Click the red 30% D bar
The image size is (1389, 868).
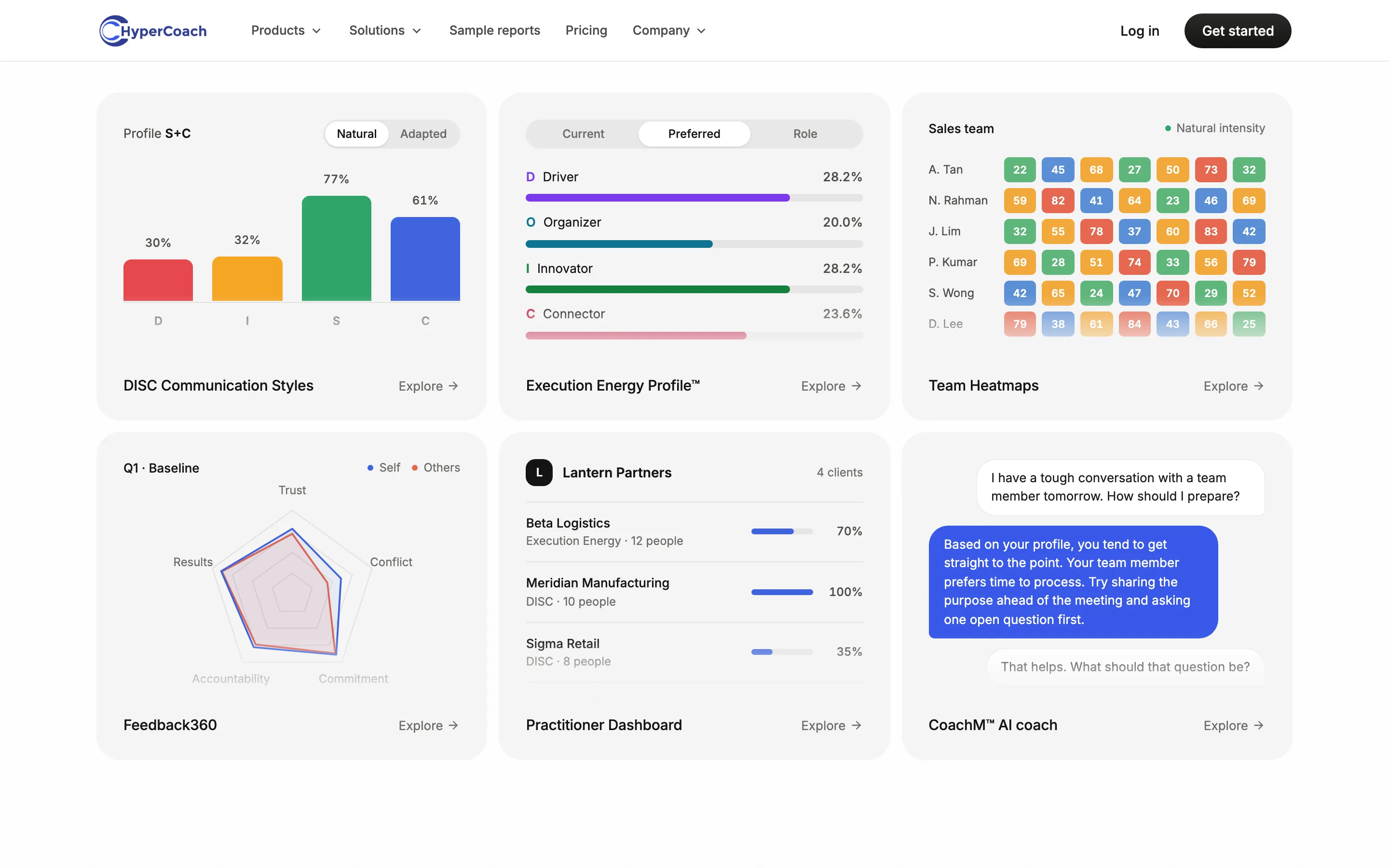pyautogui.click(x=158, y=280)
